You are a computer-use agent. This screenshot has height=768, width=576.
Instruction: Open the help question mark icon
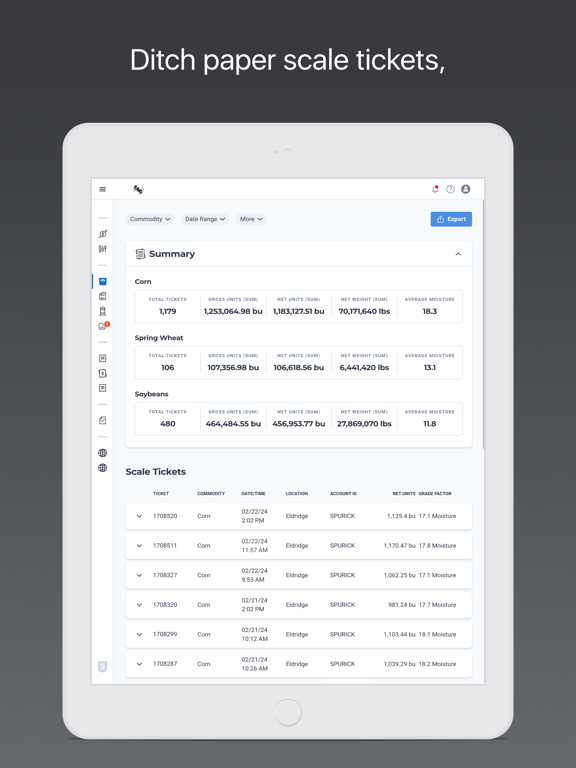(x=450, y=189)
